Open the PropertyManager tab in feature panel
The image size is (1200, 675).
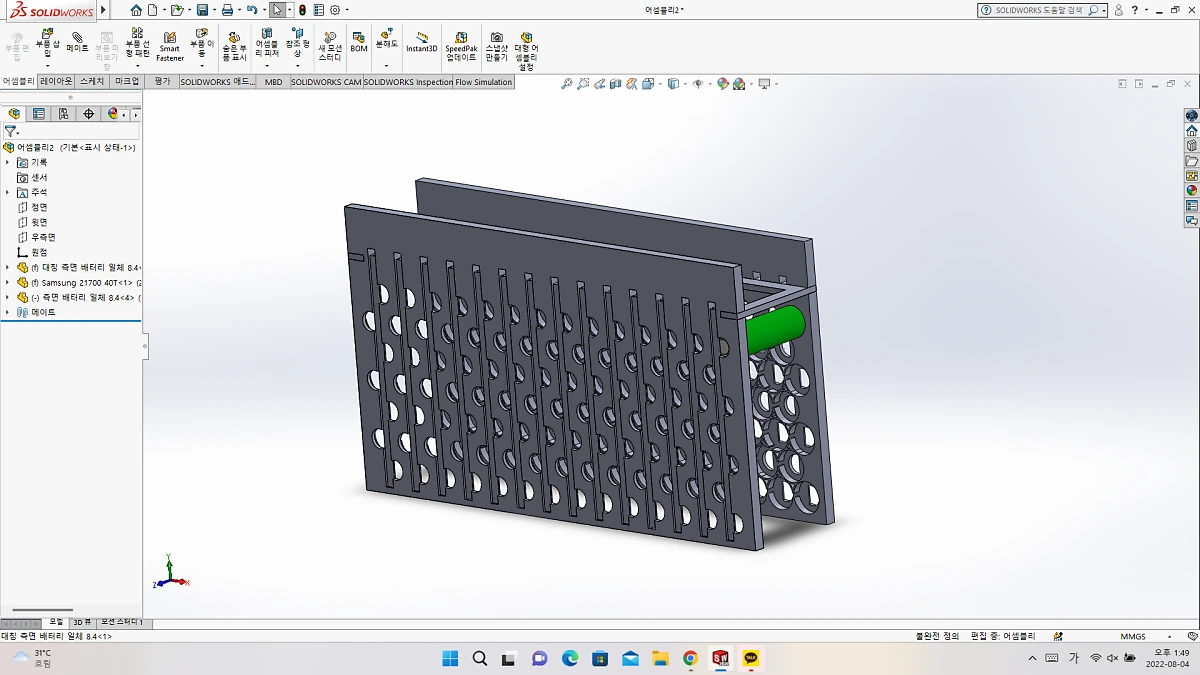39,114
